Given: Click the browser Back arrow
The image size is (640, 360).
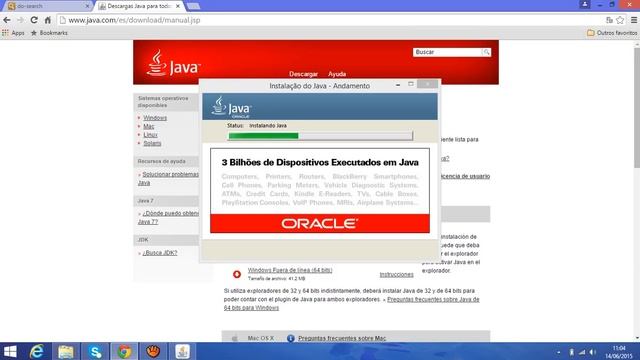Looking at the screenshot, I should pyautogui.click(x=7, y=20).
